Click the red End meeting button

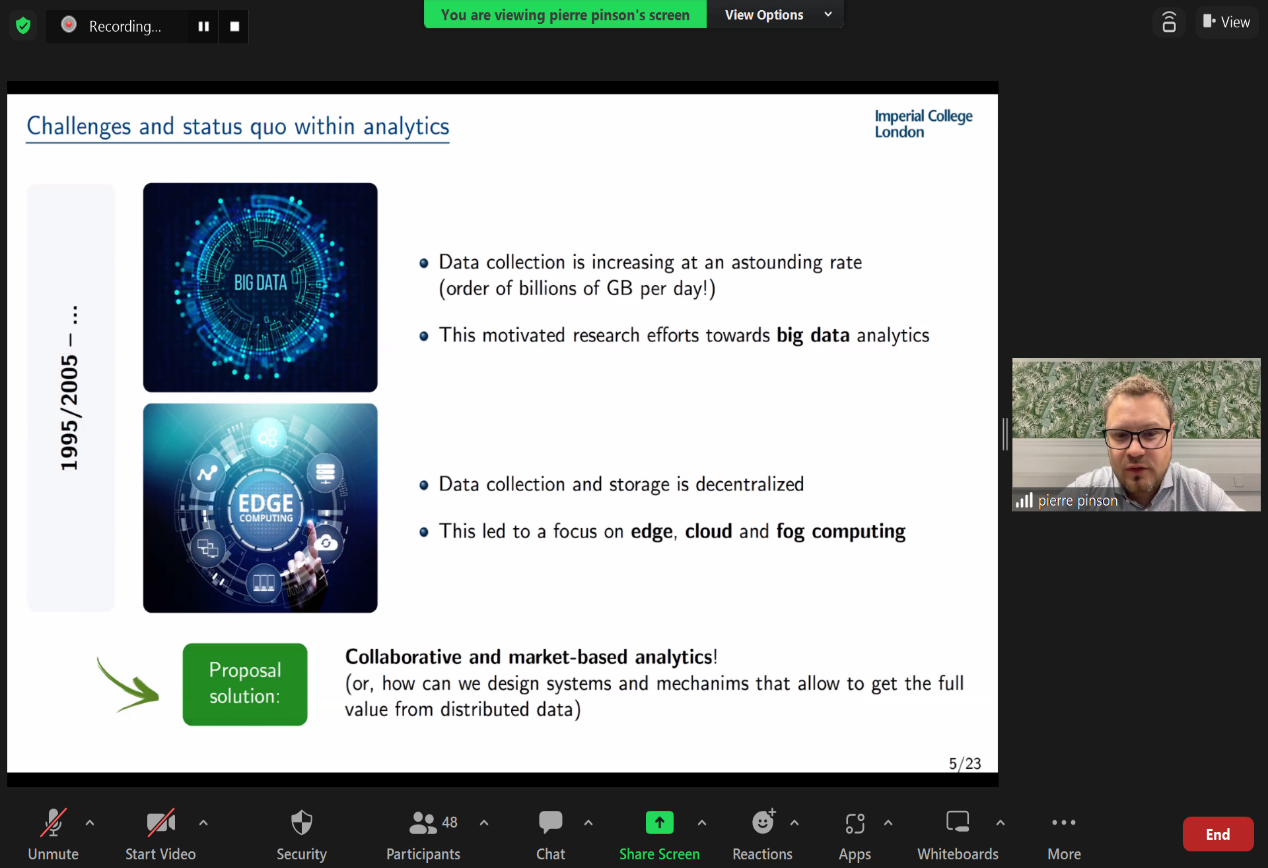(1217, 834)
